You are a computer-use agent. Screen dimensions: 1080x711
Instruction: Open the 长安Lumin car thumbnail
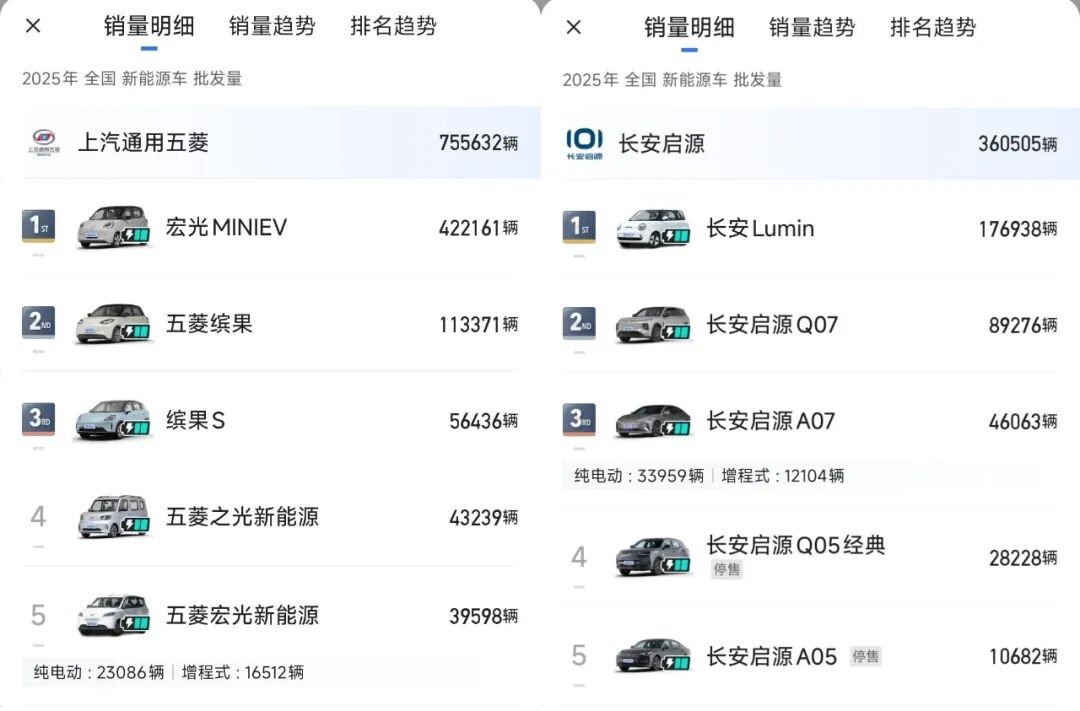[653, 228]
